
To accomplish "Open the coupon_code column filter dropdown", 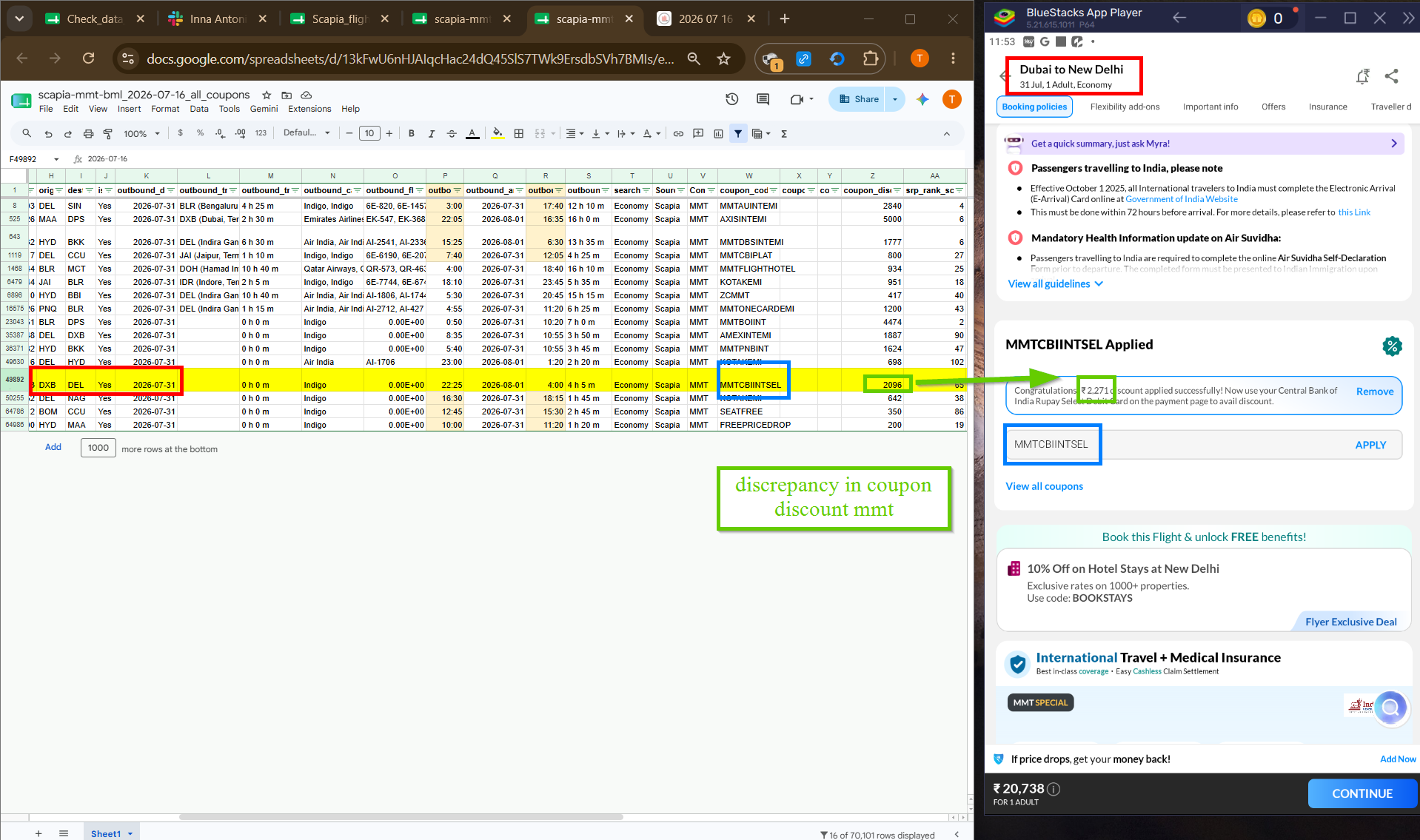I will pyautogui.click(x=773, y=190).
